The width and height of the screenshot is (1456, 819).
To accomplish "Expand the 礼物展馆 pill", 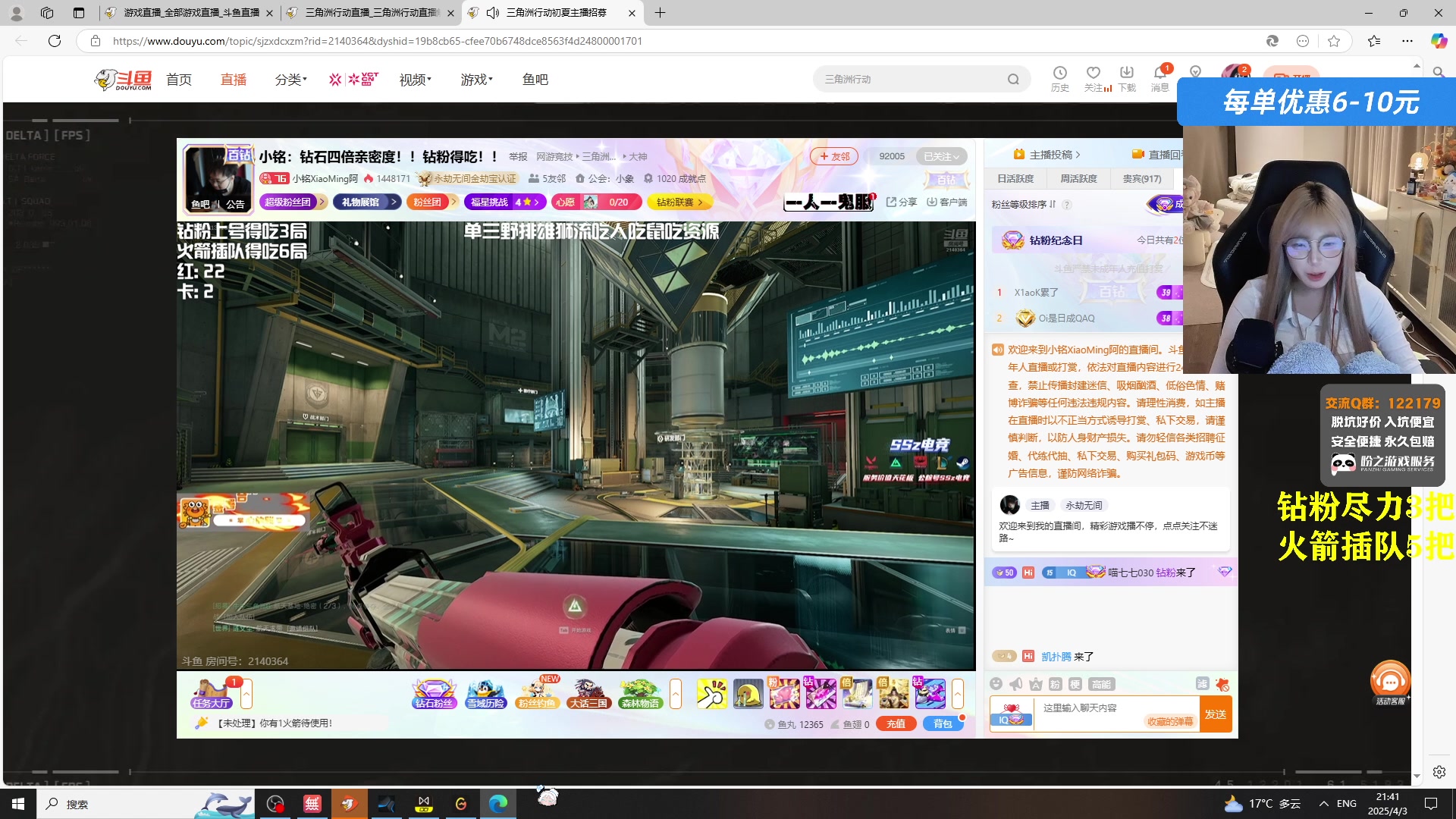I will click(366, 202).
